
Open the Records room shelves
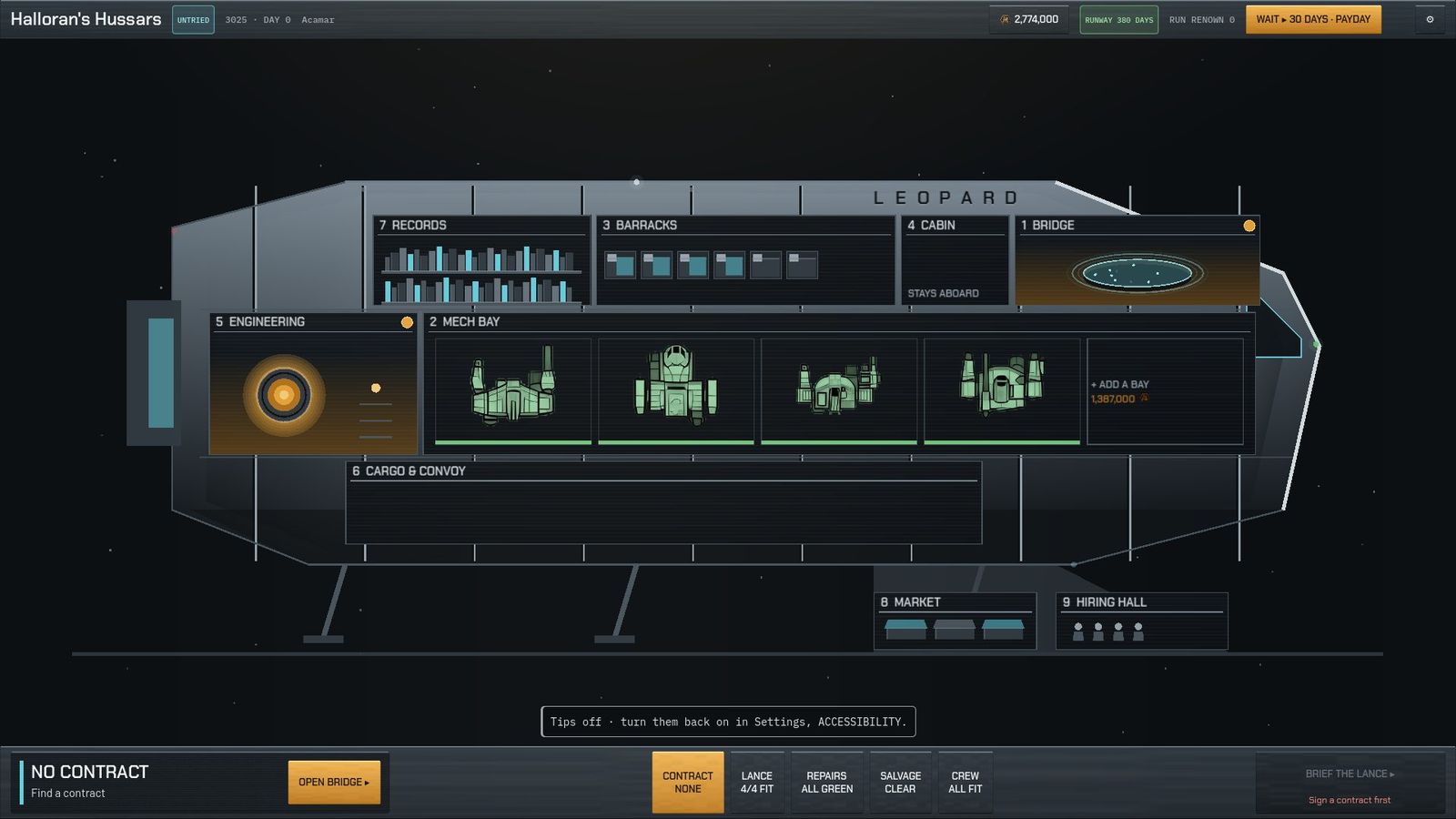[480, 273]
